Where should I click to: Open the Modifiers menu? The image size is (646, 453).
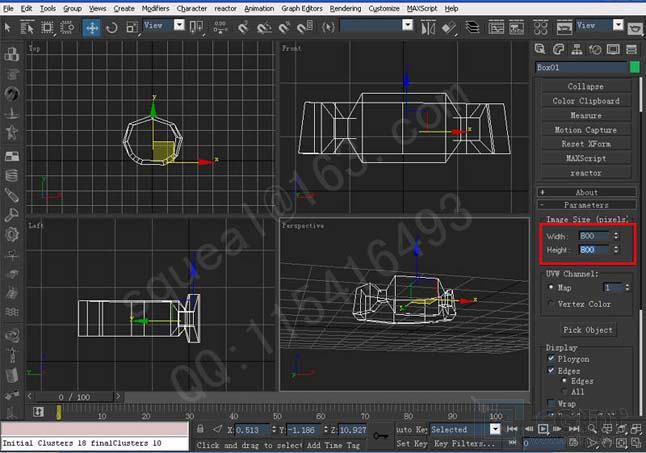coord(155,8)
